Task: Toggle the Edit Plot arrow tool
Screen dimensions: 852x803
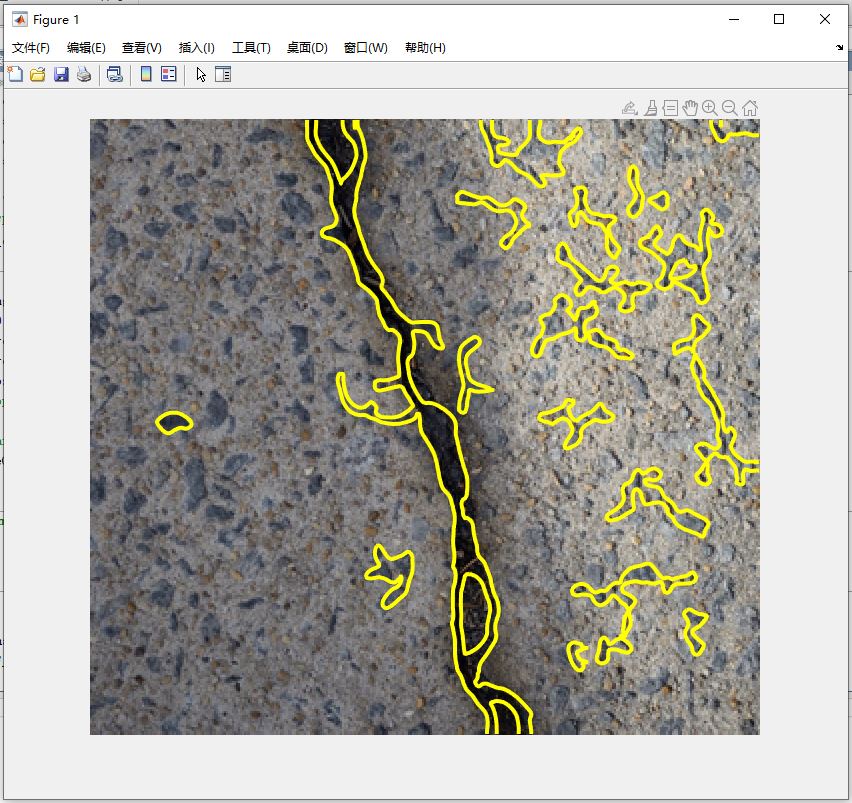Action: coord(201,74)
